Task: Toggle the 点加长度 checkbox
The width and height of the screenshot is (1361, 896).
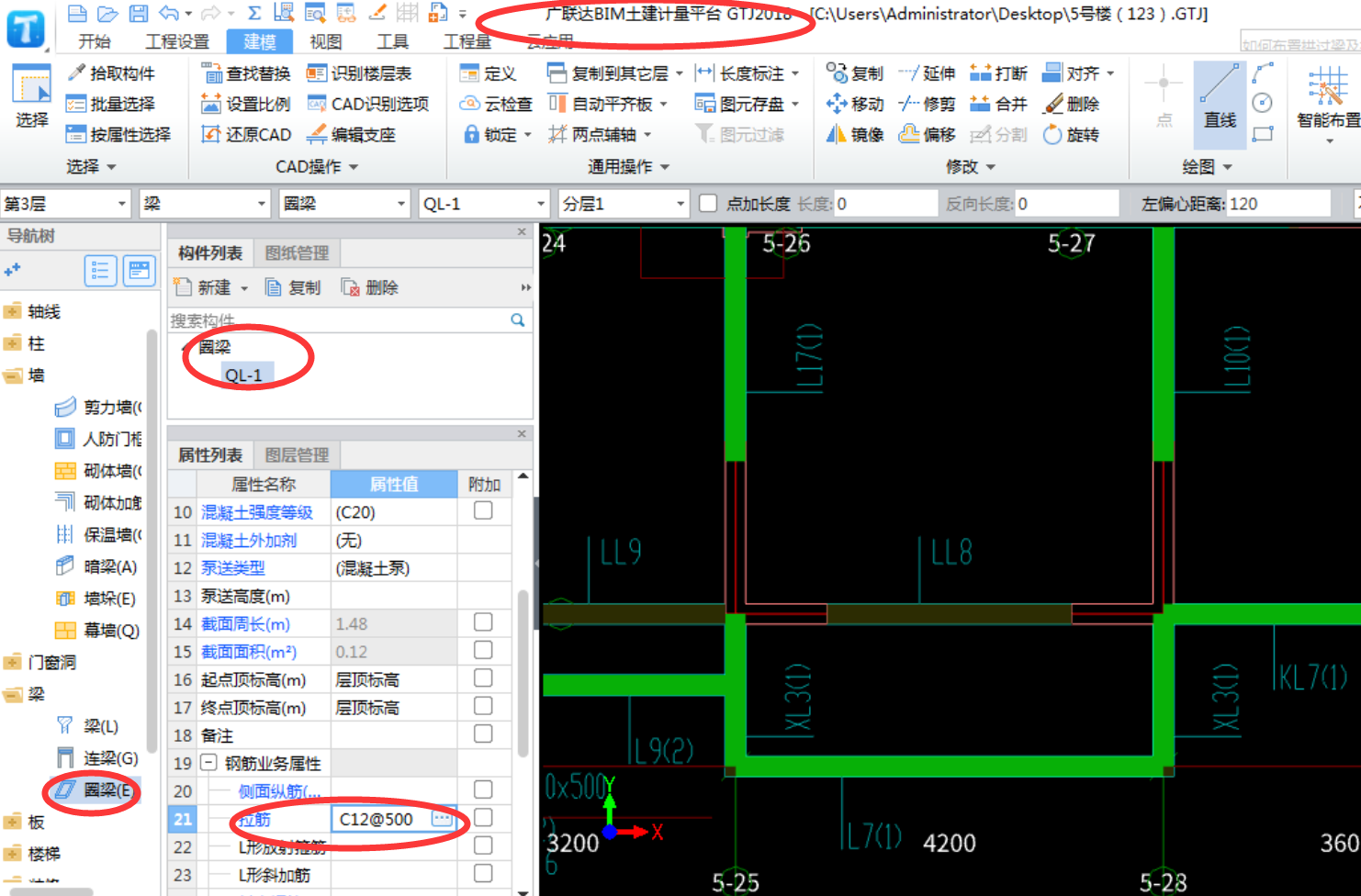Action: [x=708, y=204]
